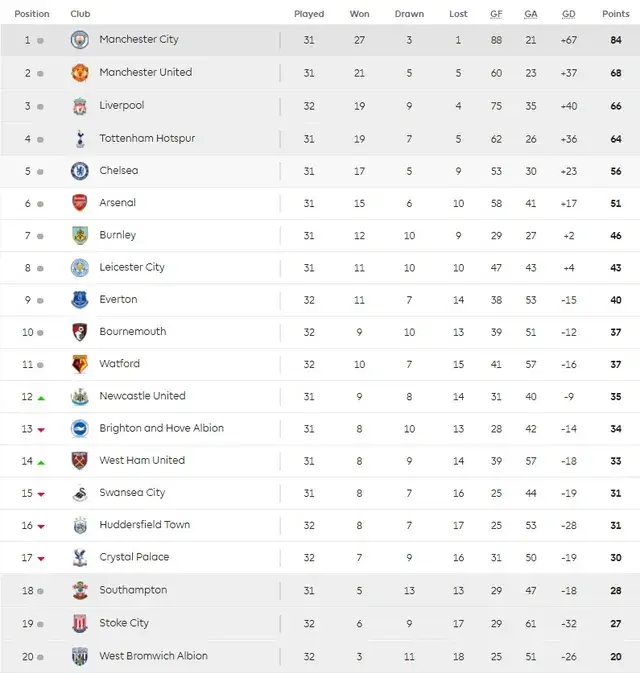
Task: Open the Burnley club link
Action: [117, 235]
